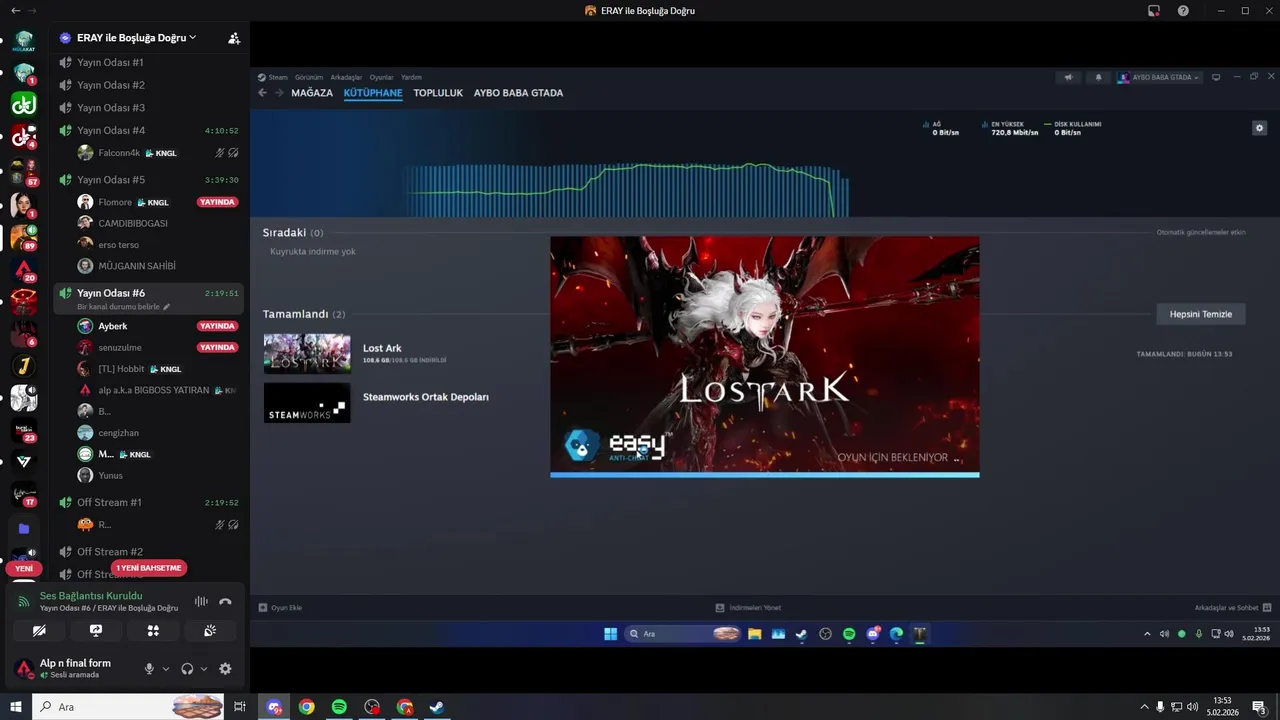1280x720 pixels.
Task: Open Lost Ark thumbnail in completed downloads
Action: 307,354
